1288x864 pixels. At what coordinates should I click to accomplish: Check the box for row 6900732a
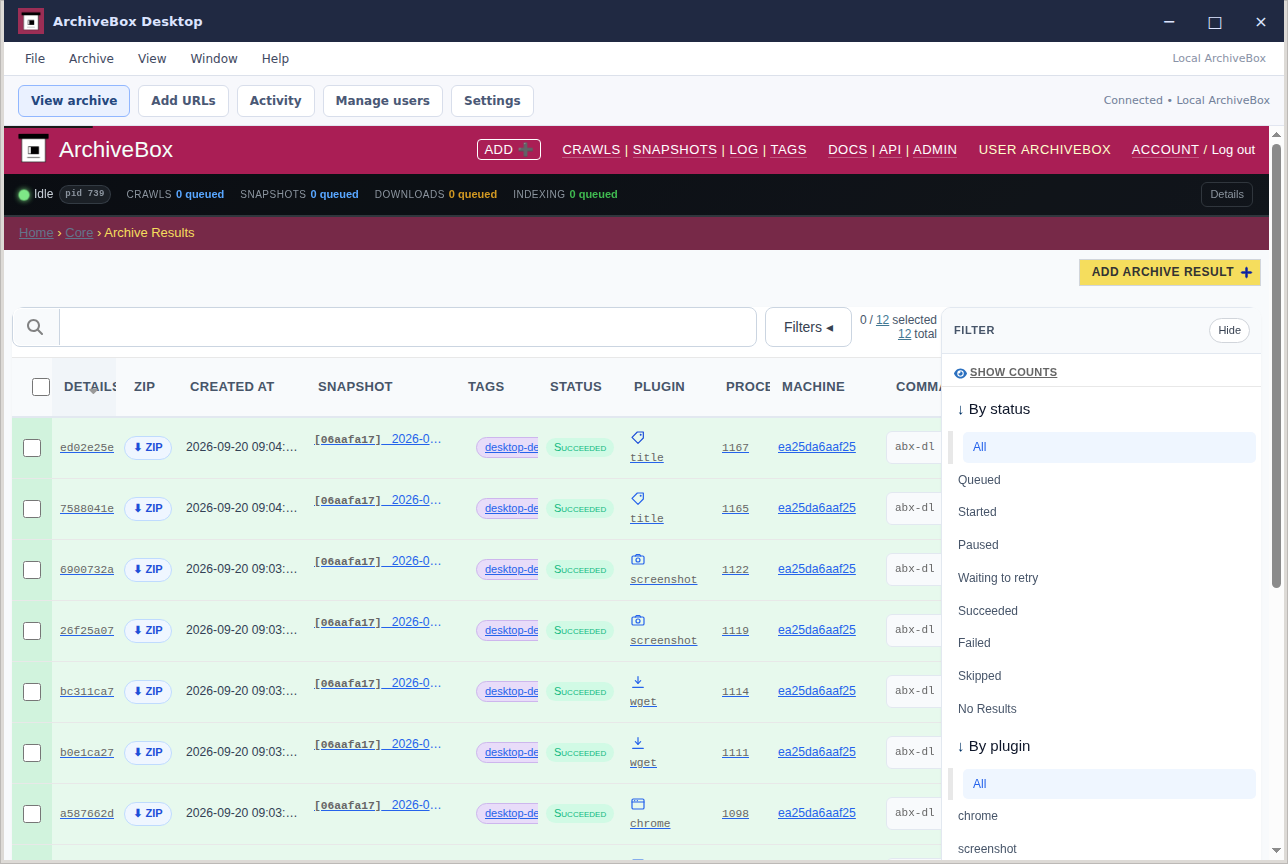pos(32,570)
